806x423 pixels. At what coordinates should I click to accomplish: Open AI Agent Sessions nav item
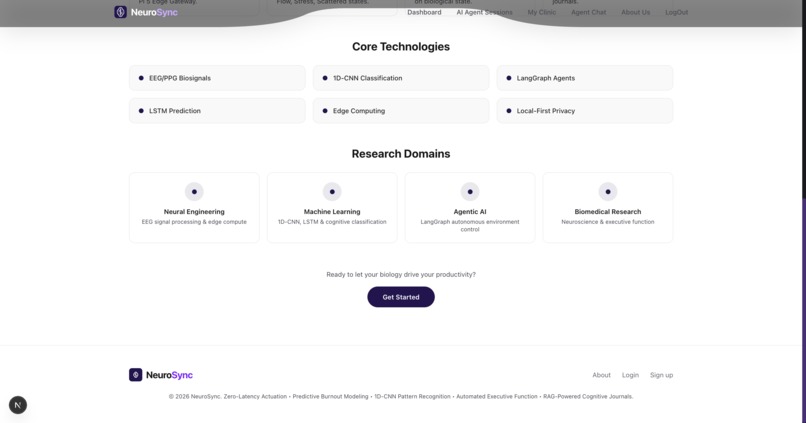484,12
